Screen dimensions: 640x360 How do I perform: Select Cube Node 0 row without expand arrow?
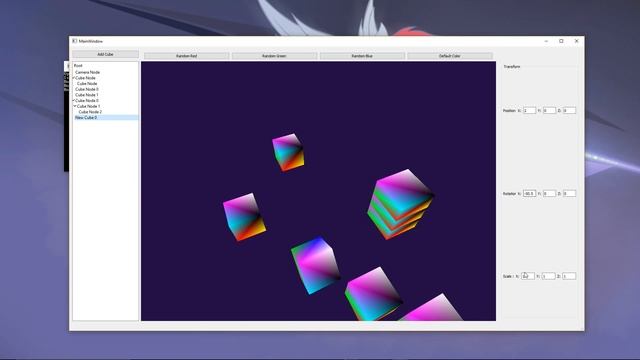[87, 89]
